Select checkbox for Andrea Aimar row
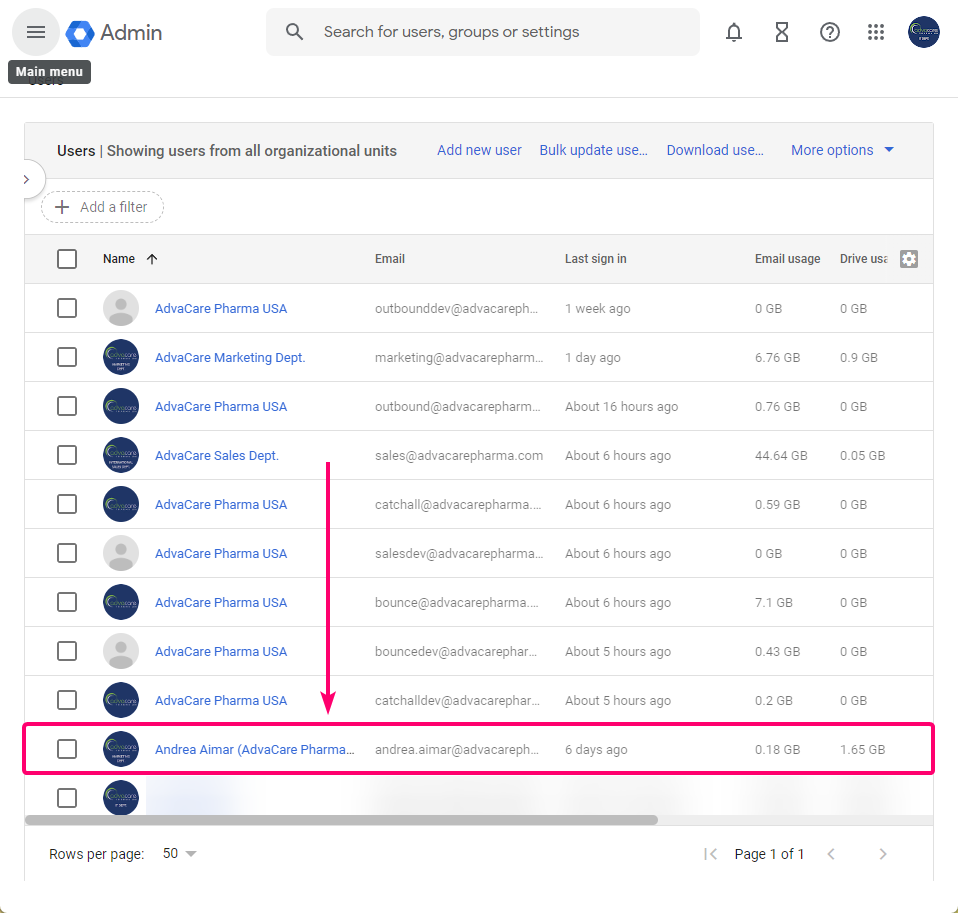Screen dimensions: 958x913 (67, 749)
